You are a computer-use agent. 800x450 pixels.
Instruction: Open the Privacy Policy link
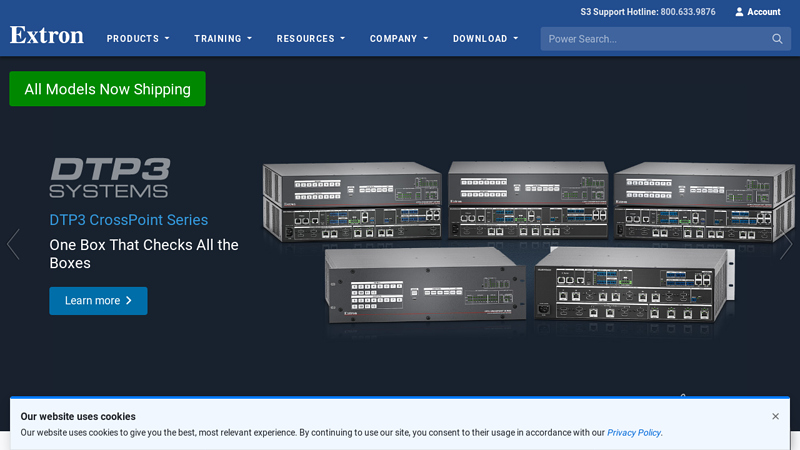634,433
